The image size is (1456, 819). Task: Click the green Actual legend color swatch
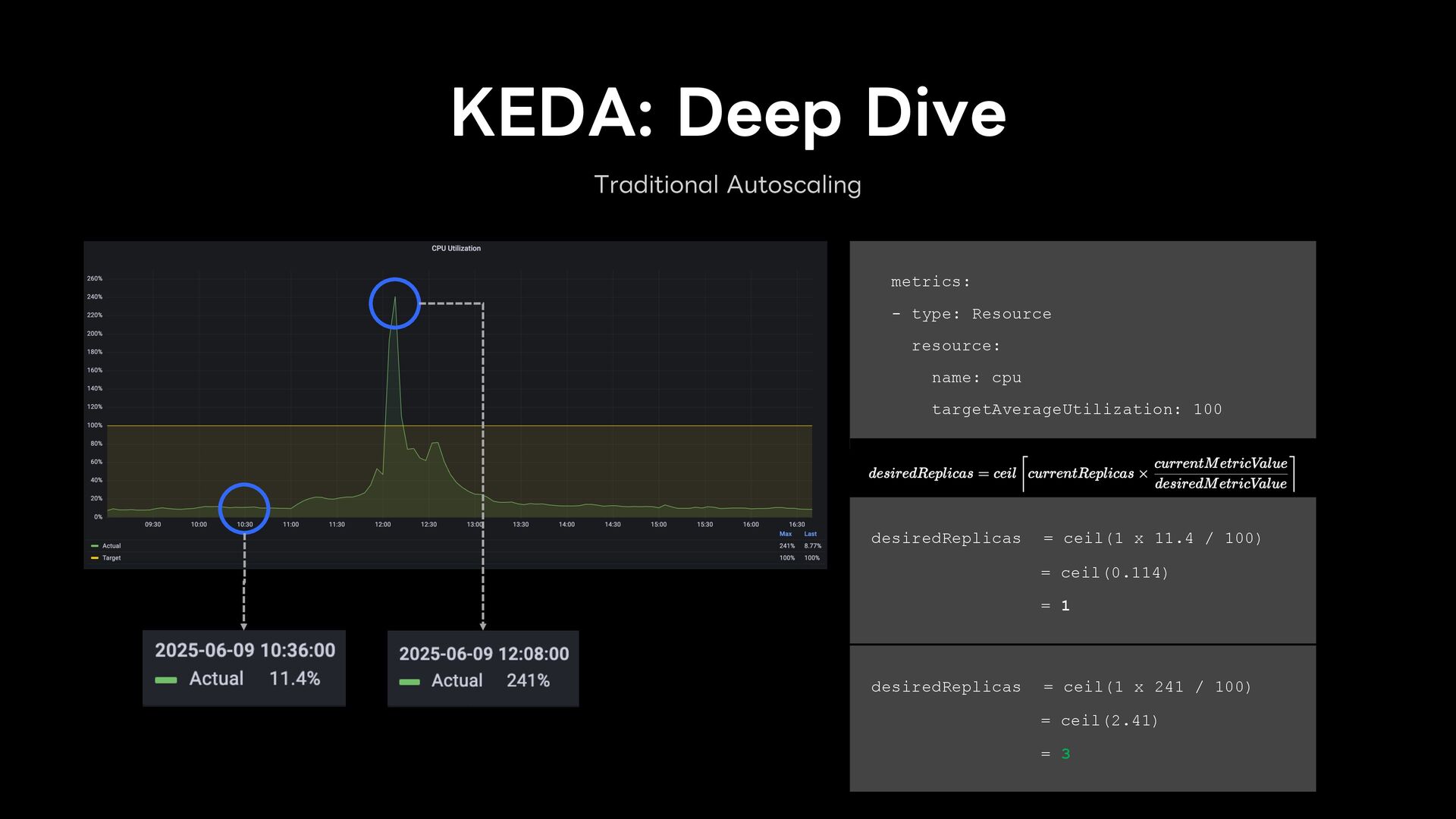[95, 546]
